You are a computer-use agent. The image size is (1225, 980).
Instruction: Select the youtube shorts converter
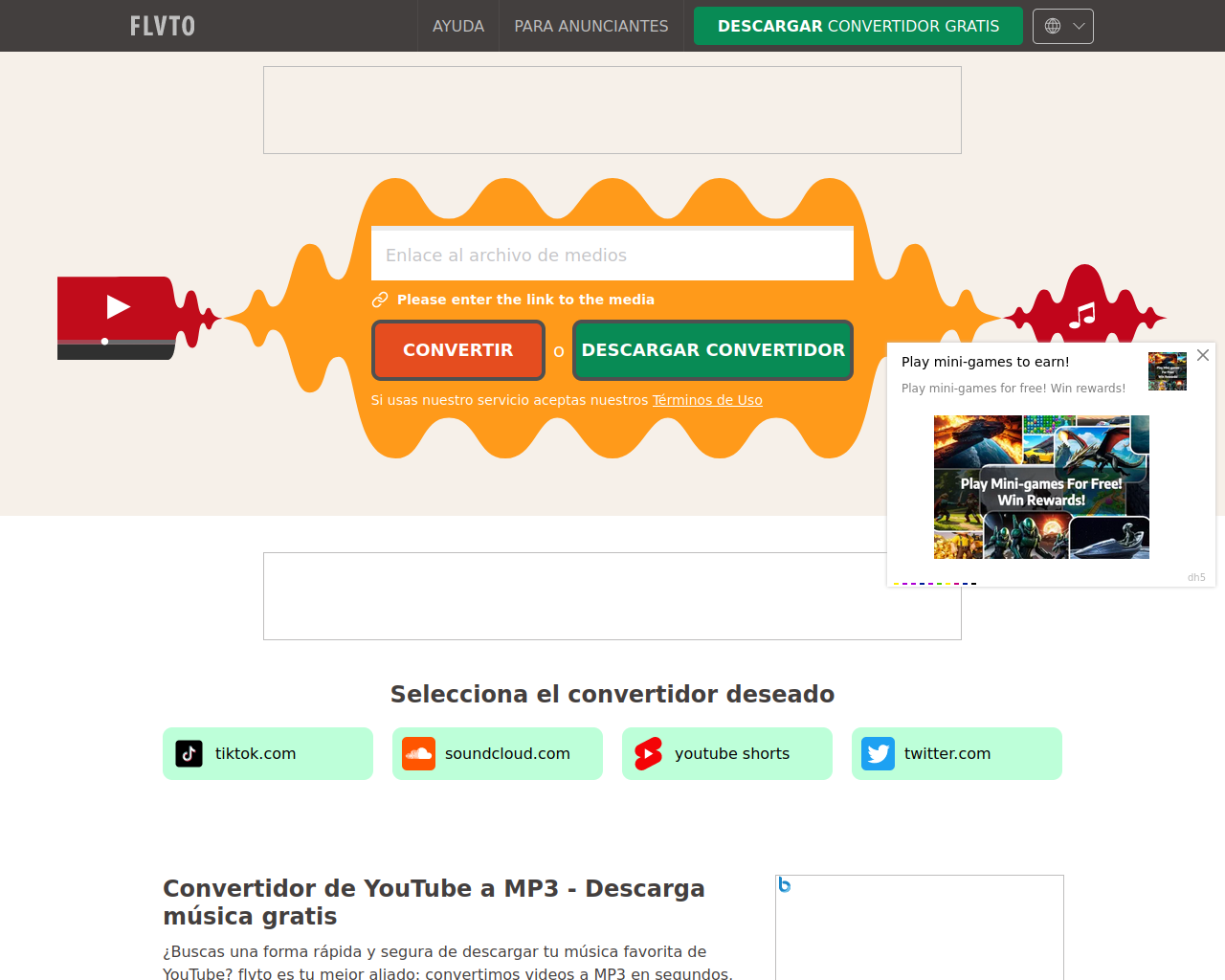coord(727,753)
